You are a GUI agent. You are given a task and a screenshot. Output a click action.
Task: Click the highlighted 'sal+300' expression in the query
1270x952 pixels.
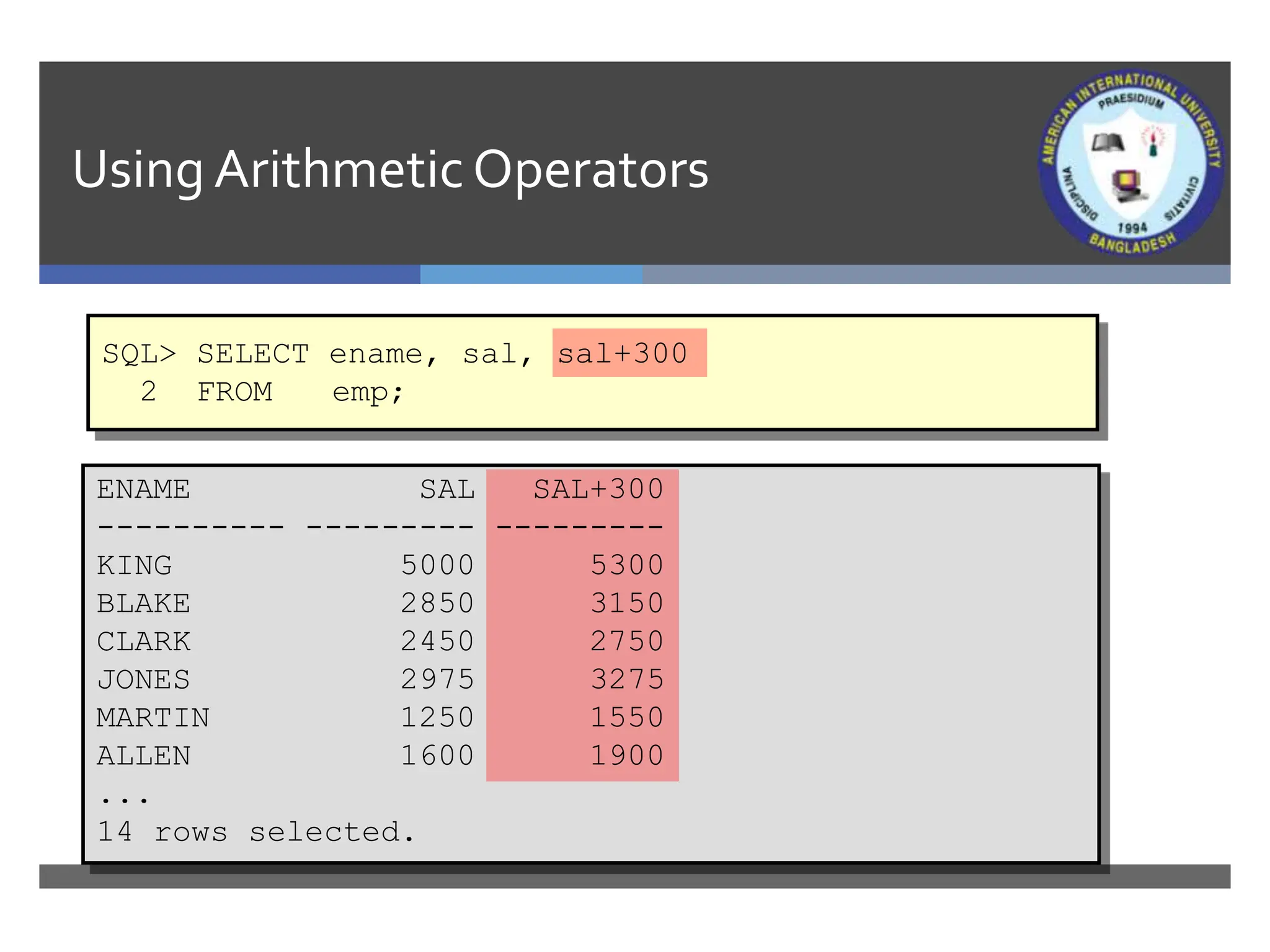(x=629, y=353)
